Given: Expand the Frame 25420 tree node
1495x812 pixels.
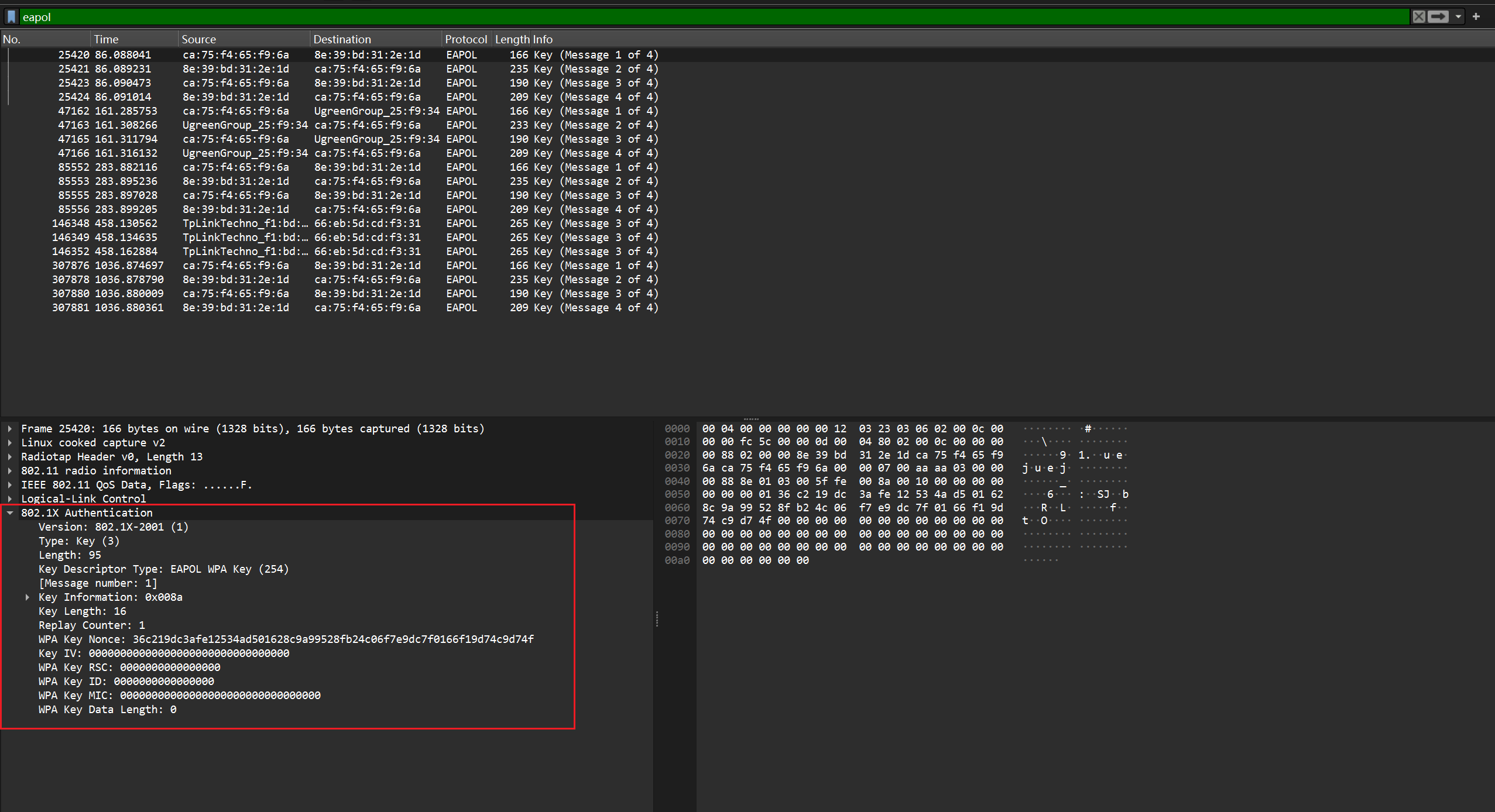Looking at the screenshot, I should [10, 429].
